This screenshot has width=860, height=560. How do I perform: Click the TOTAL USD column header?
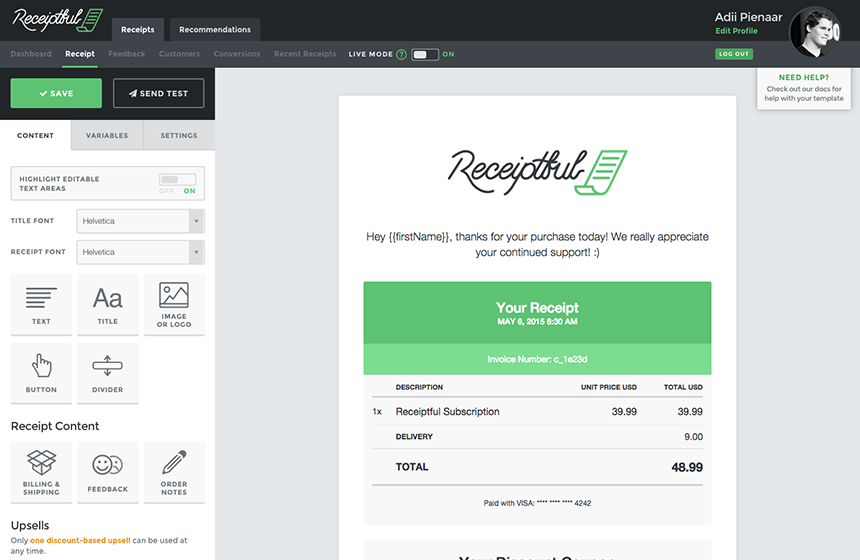click(x=683, y=387)
